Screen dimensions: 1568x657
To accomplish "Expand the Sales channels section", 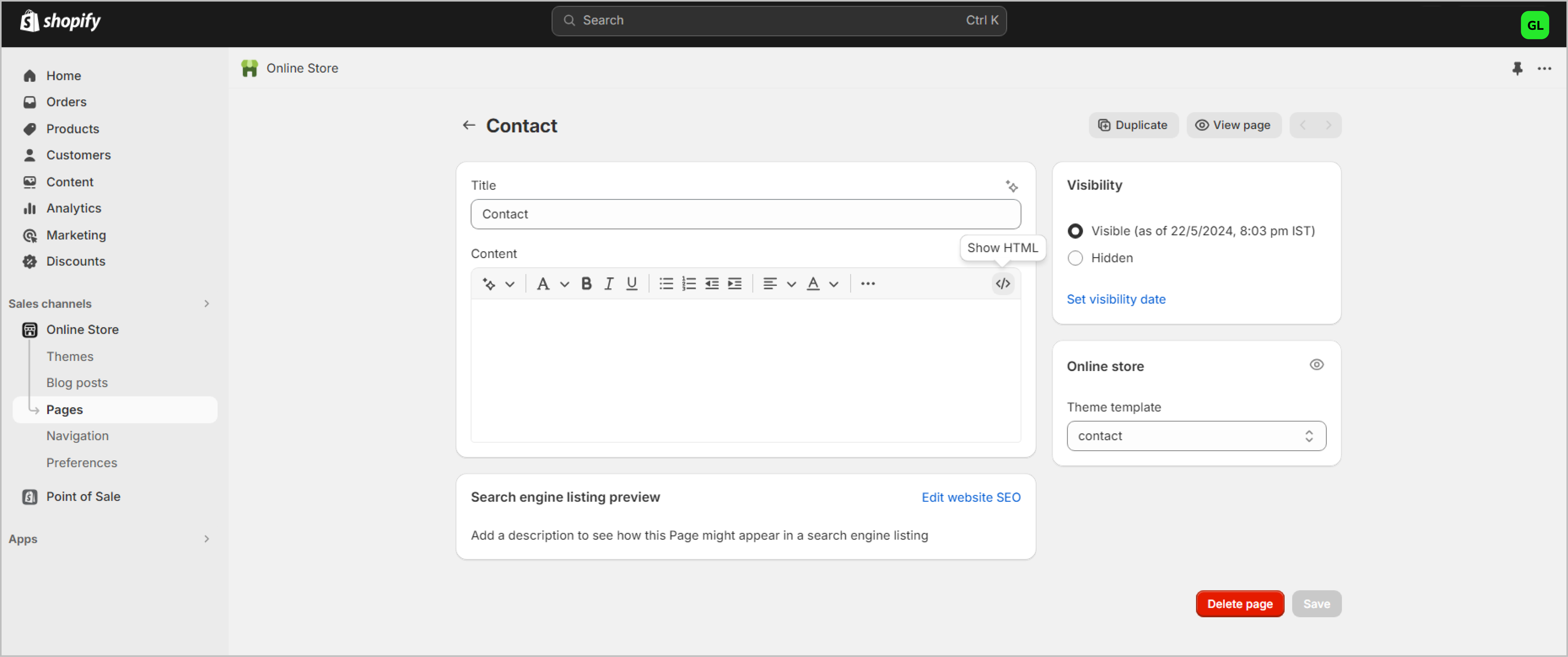I will click(206, 304).
